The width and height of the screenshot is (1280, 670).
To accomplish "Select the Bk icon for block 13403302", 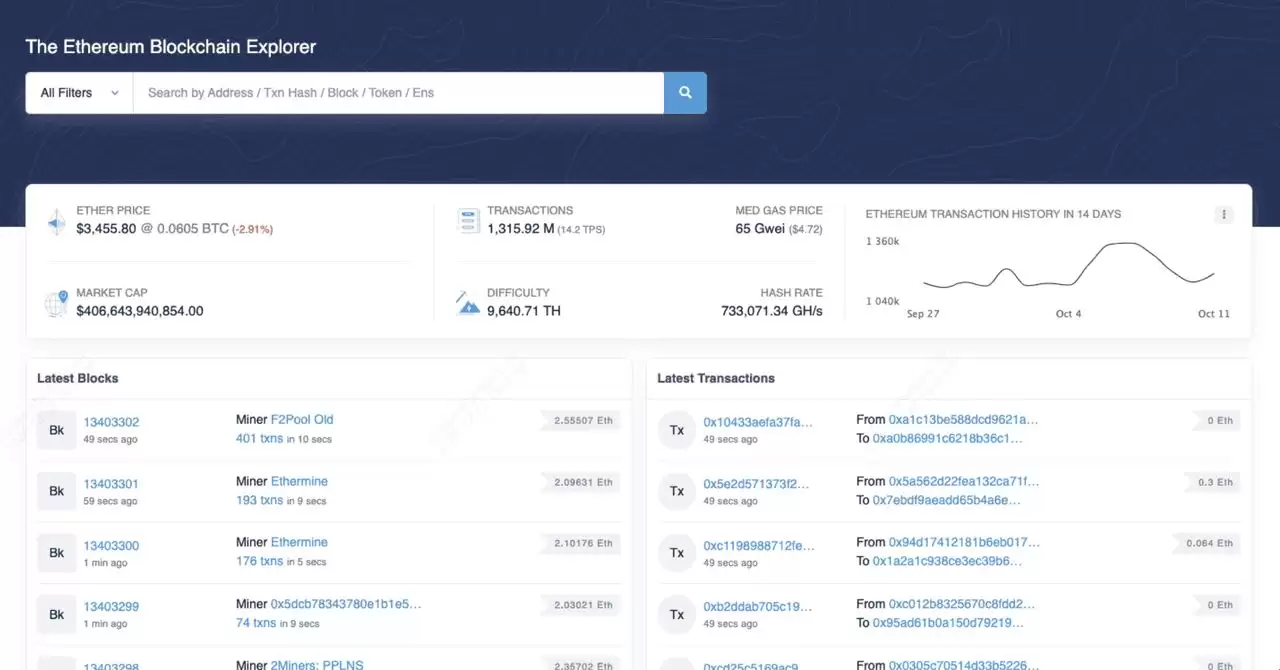I will 57,429.
